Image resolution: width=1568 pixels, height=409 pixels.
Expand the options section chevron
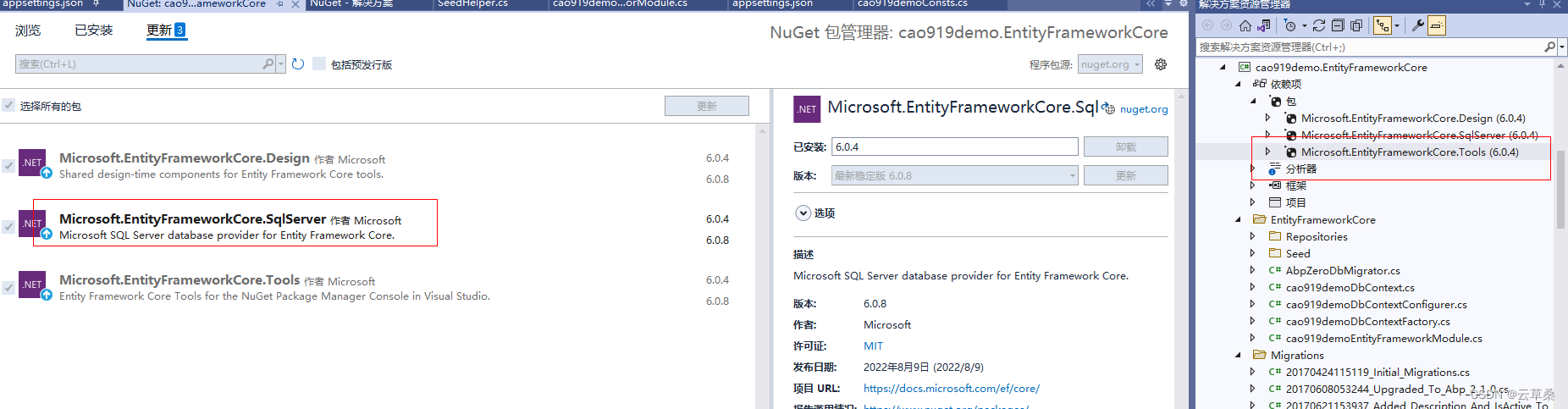[x=803, y=213]
